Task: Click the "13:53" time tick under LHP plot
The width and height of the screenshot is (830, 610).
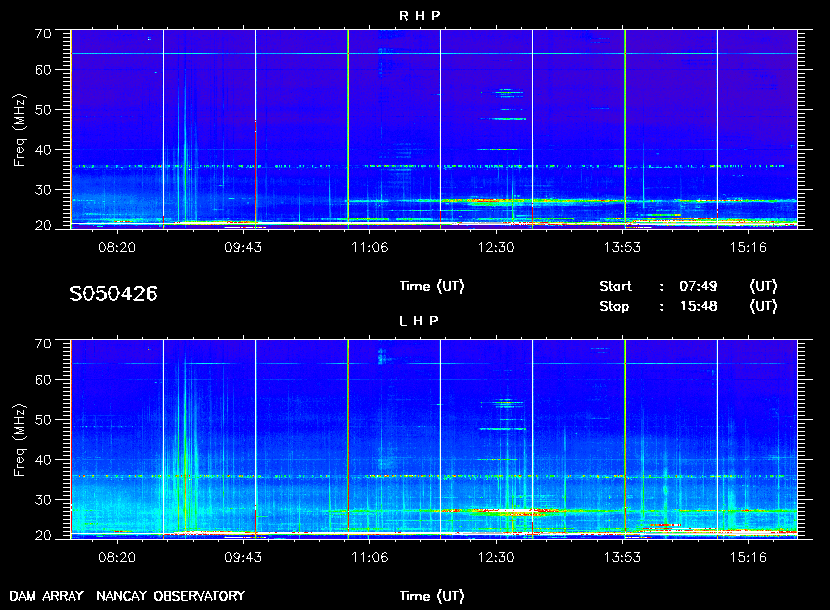Action: pos(622,558)
